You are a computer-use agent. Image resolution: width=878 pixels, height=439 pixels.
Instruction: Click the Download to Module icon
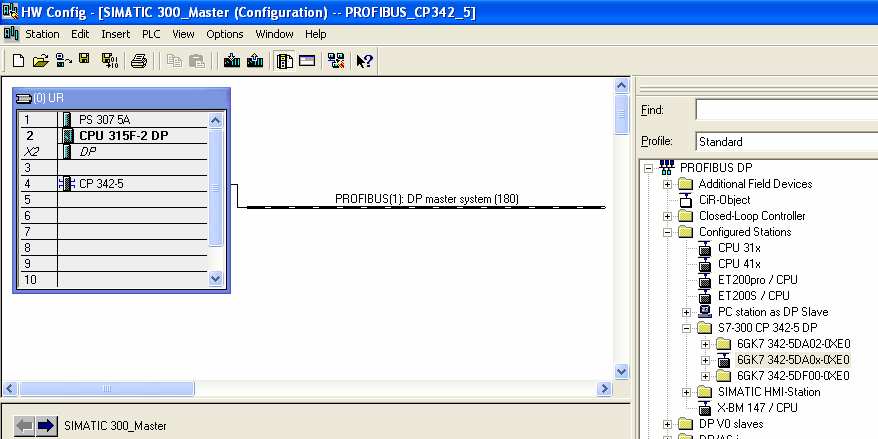(232, 60)
